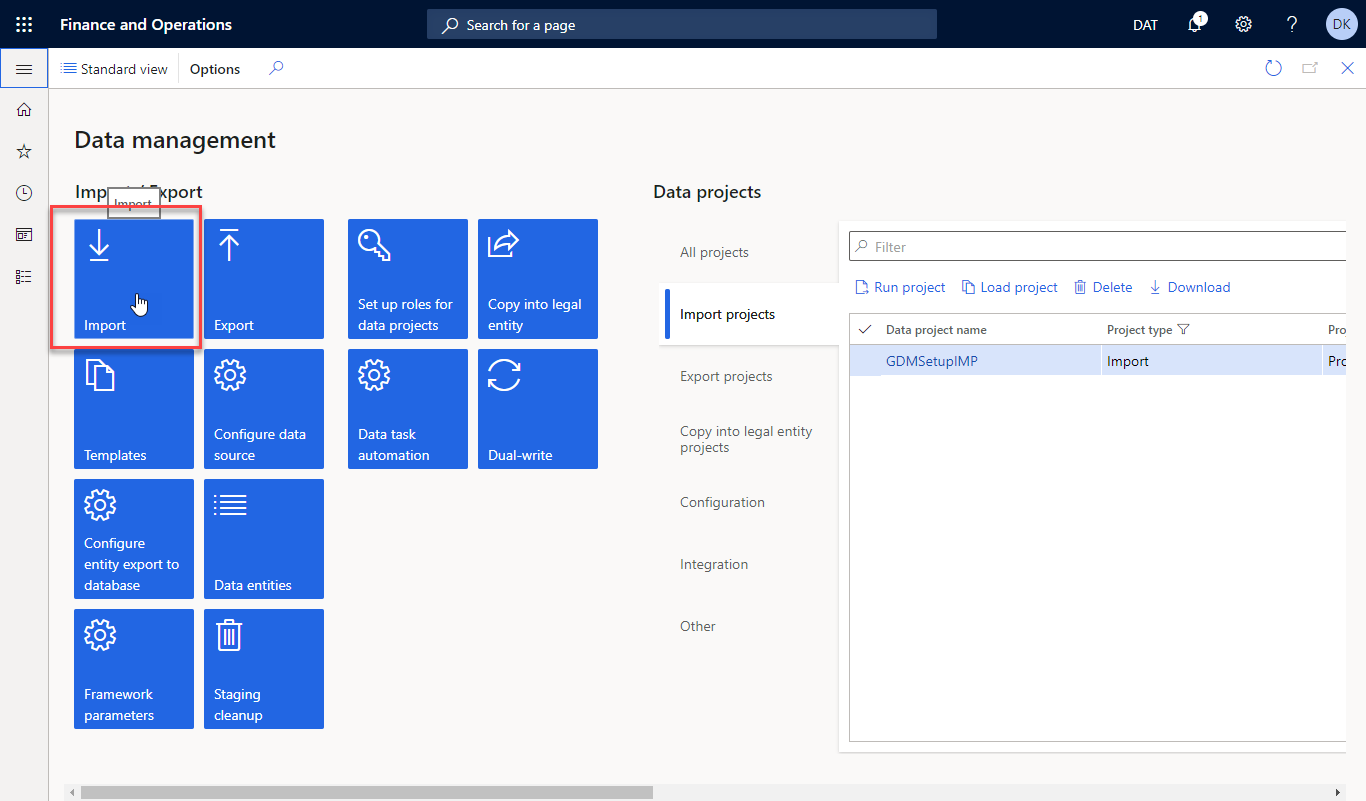This screenshot has width=1366, height=801.
Task: Open the Set up roles for data projects tile
Action: (407, 279)
